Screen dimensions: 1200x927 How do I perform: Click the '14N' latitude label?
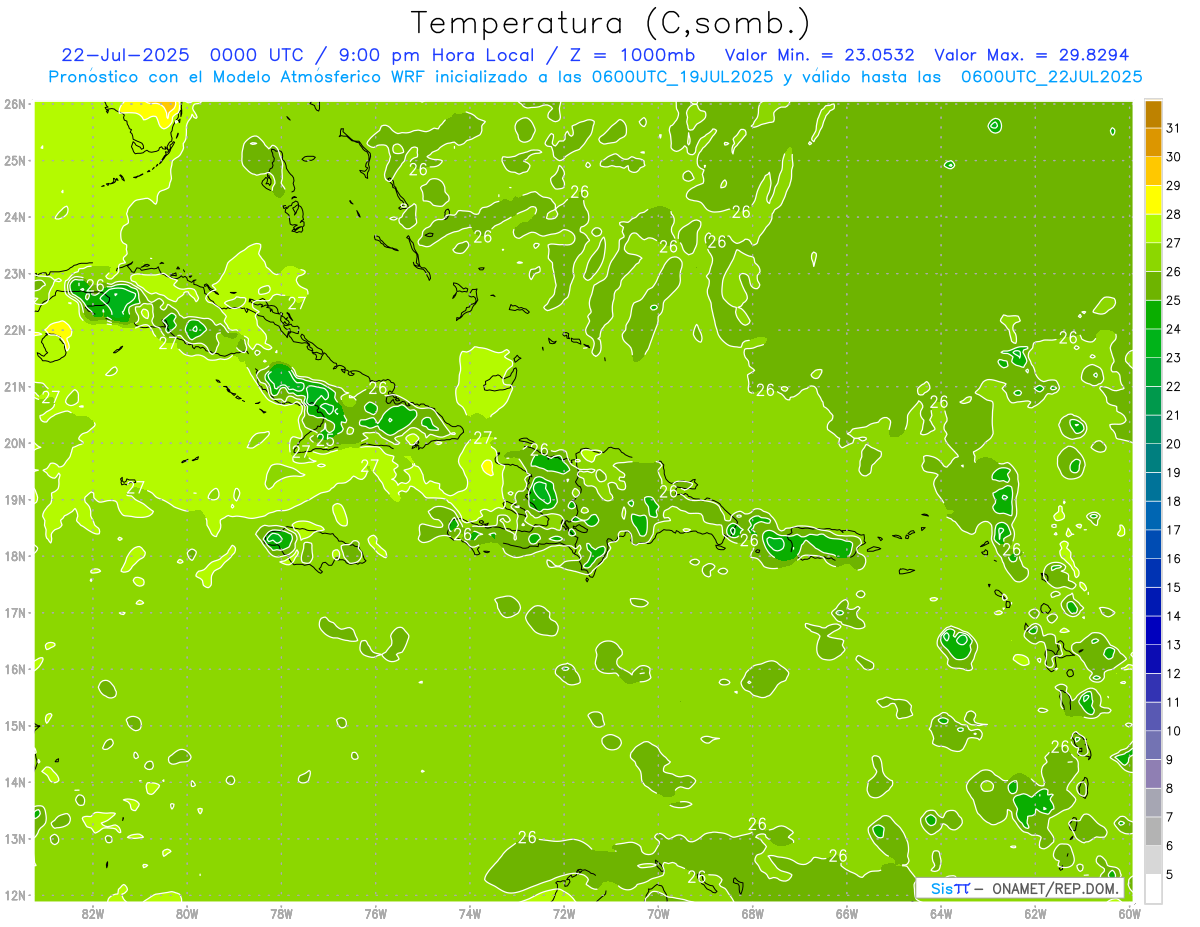pyautogui.click(x=15, y=782)
